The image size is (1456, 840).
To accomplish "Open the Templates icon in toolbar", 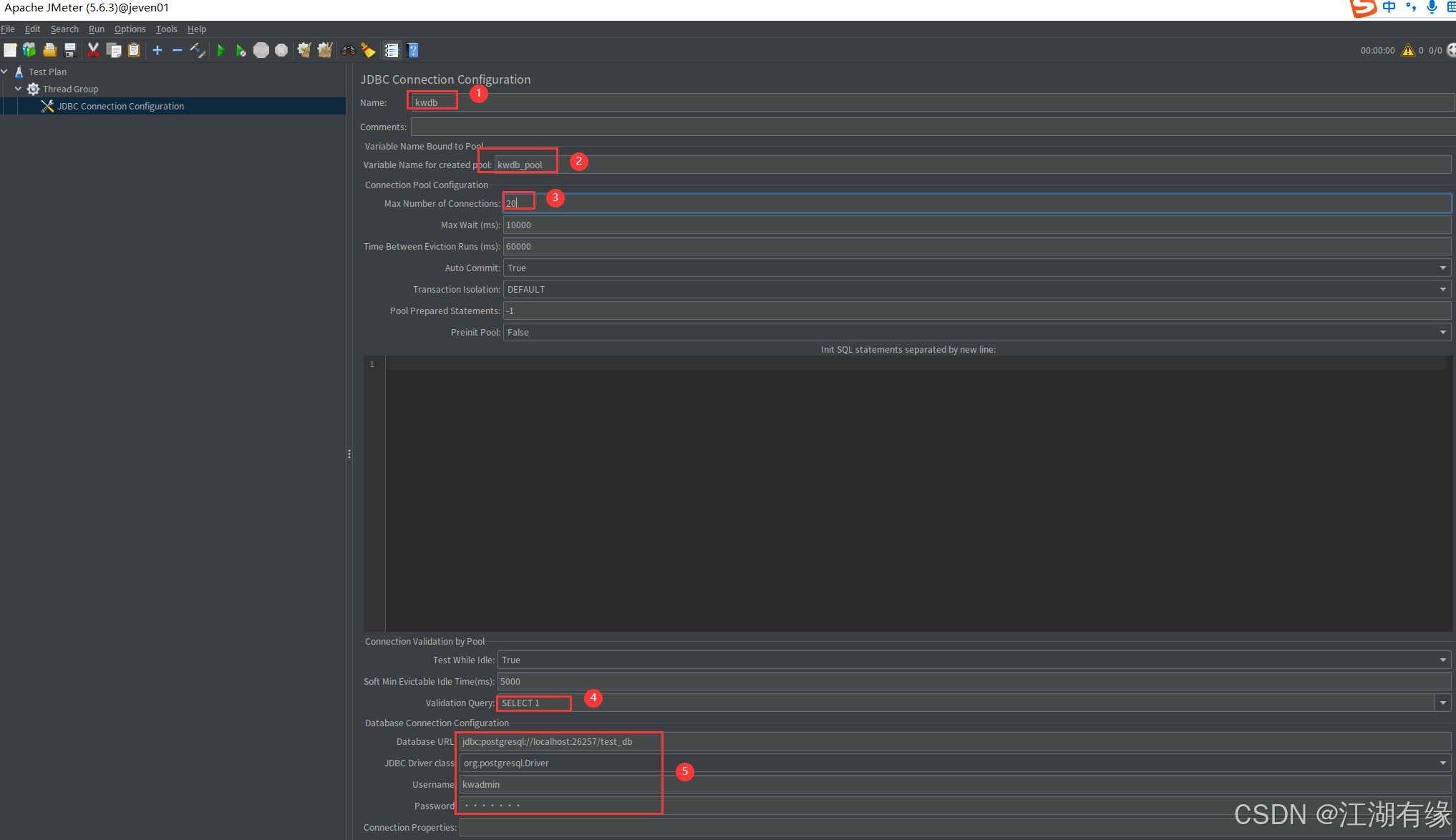I will coord(29,50).
